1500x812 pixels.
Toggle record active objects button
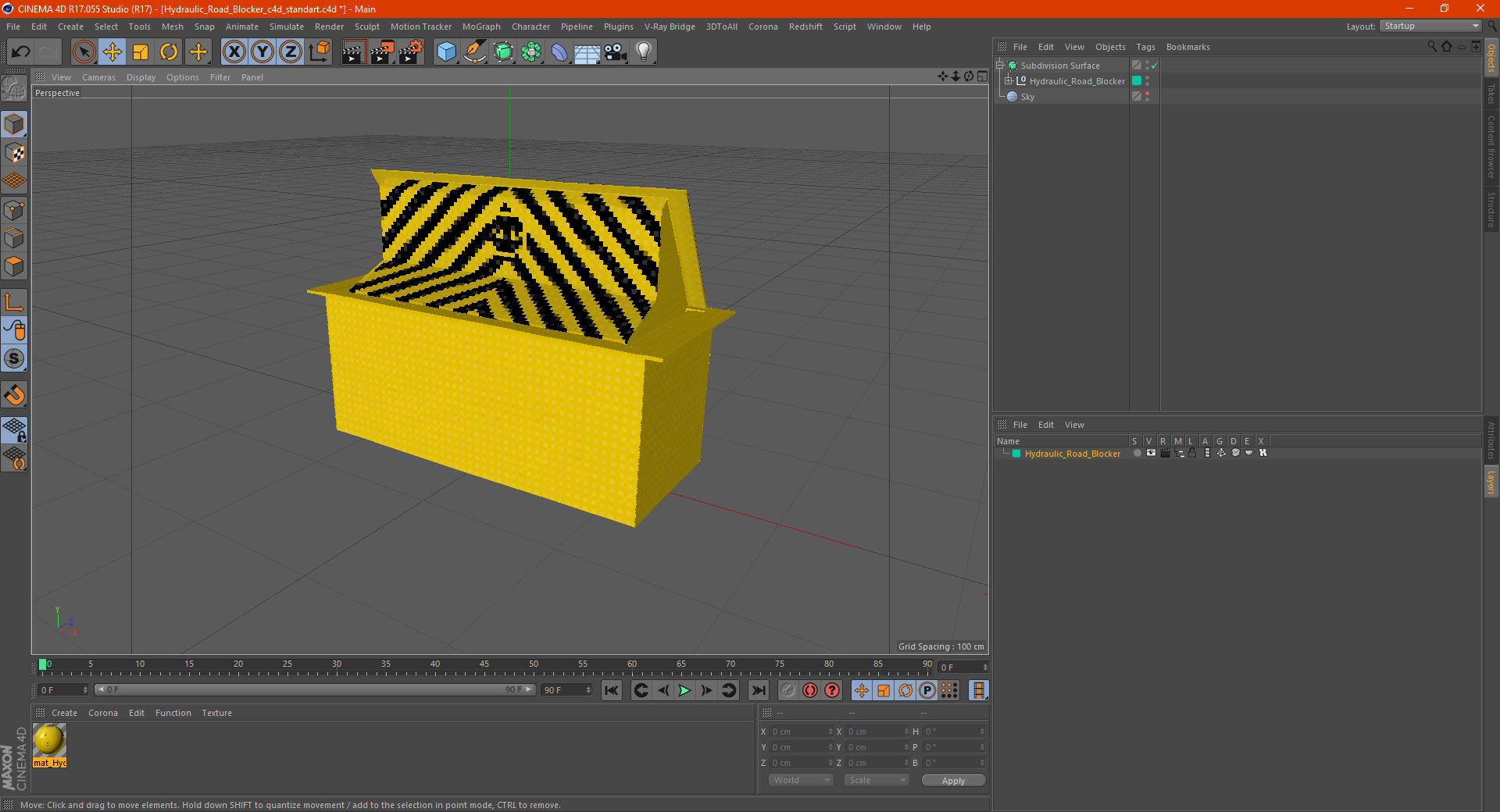787,690
